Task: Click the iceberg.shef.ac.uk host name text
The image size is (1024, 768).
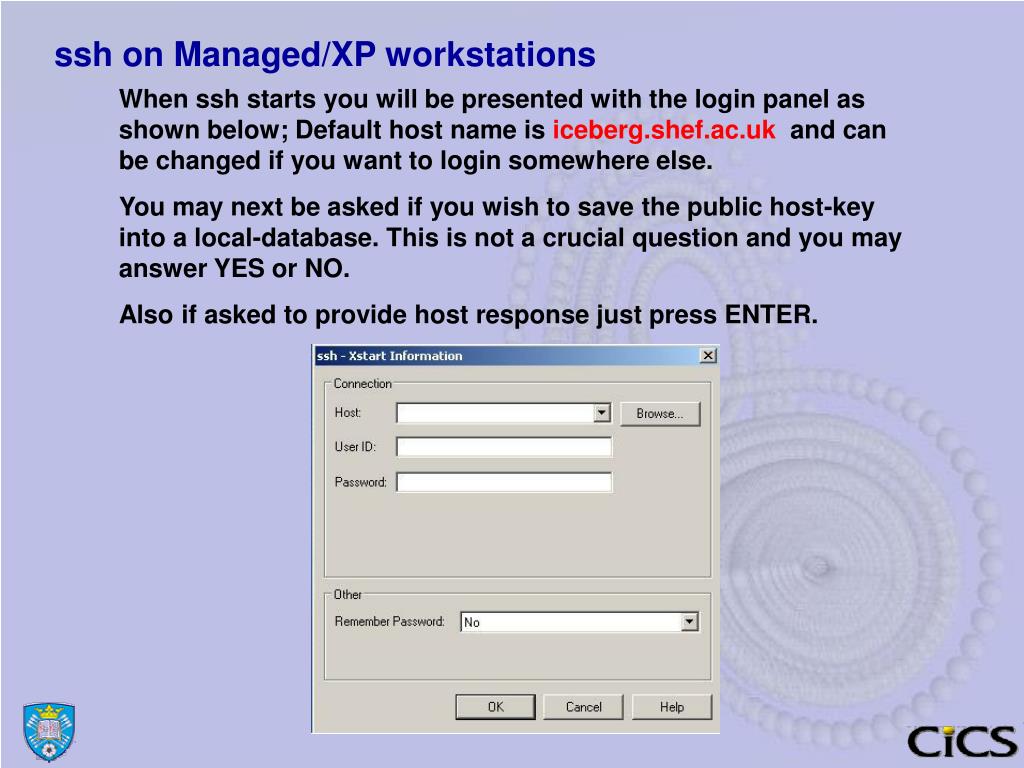Action: (x=664, y=130)
